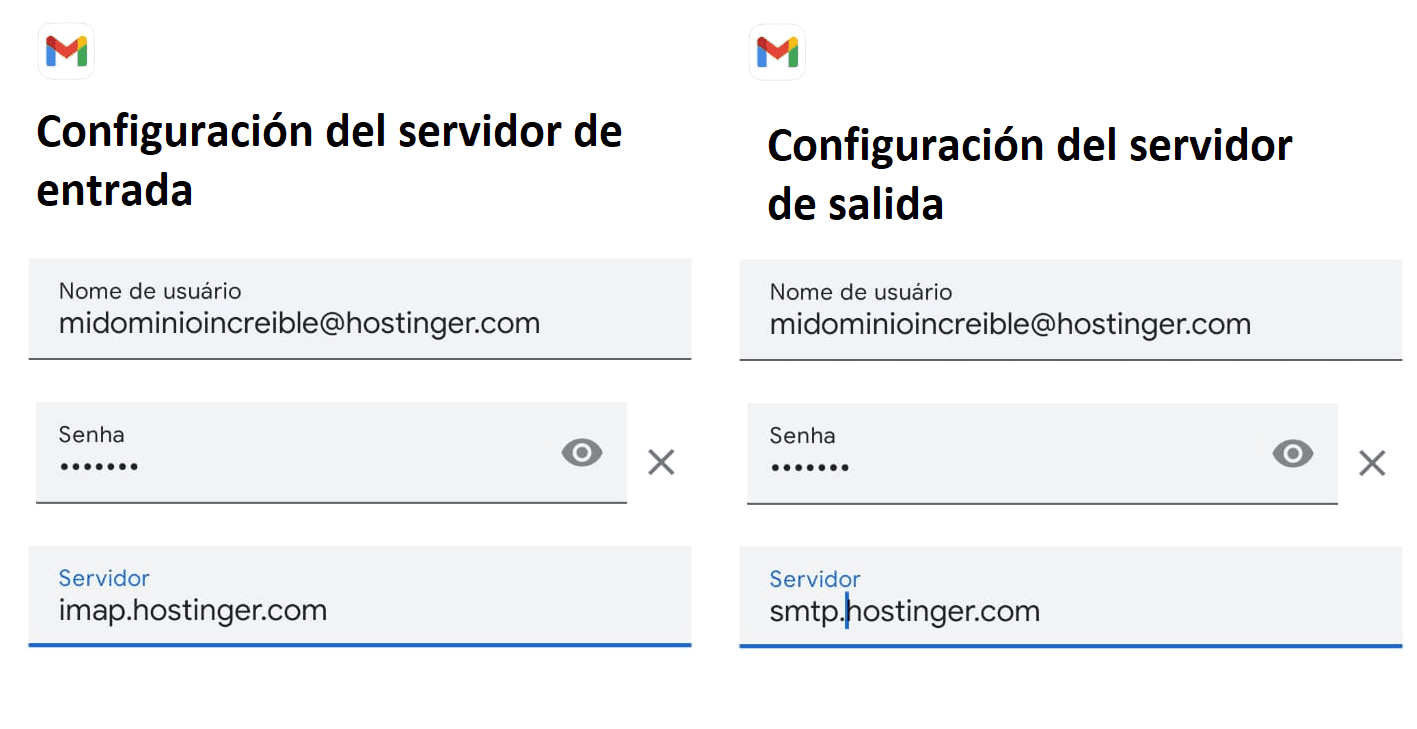Screen dimensions: 1417x729
Task: Click the blue Servidor label above imap address
Action: pyautogui.click(x=104, y=578)
